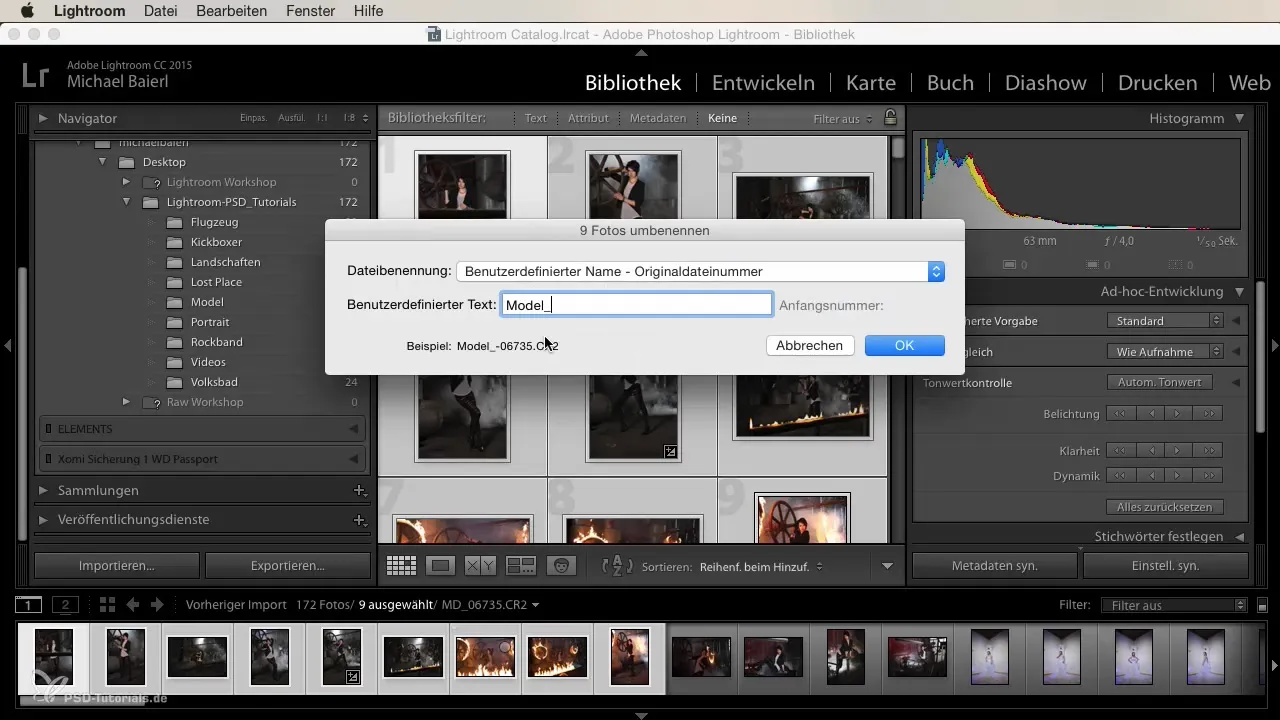The image size is (1280, 720).
Task: Click Importieren button
Action: click(x=116, y=565)
